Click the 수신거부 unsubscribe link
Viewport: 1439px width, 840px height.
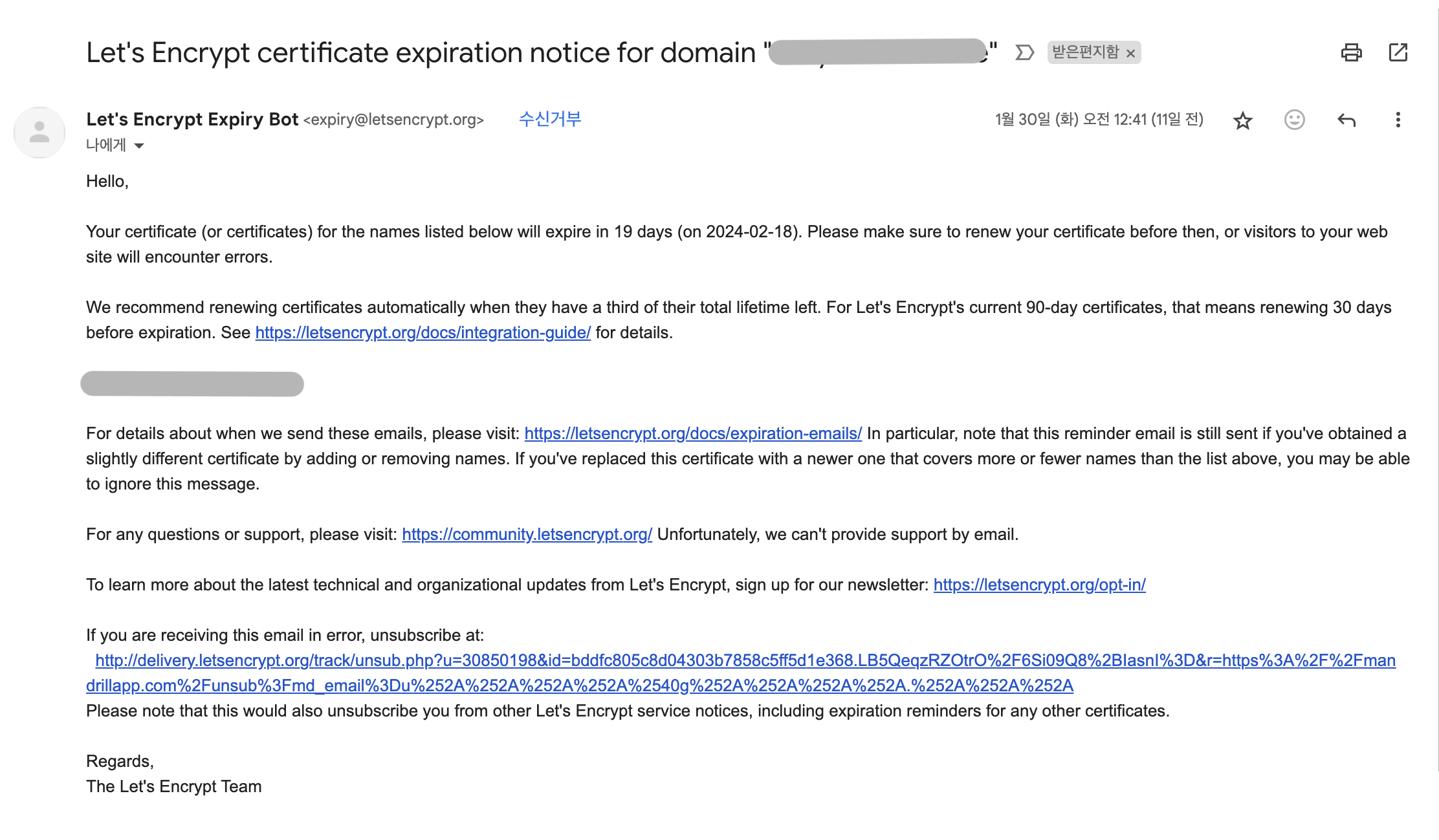[x=550, y=119]
